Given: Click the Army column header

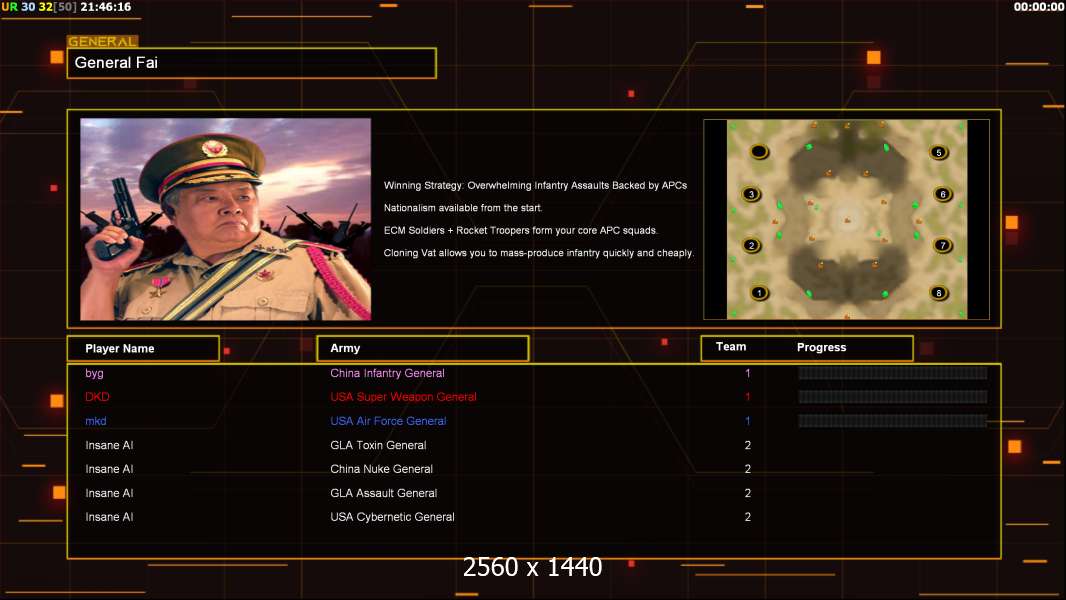Looking at the screenshot, I should click(423, 349).
